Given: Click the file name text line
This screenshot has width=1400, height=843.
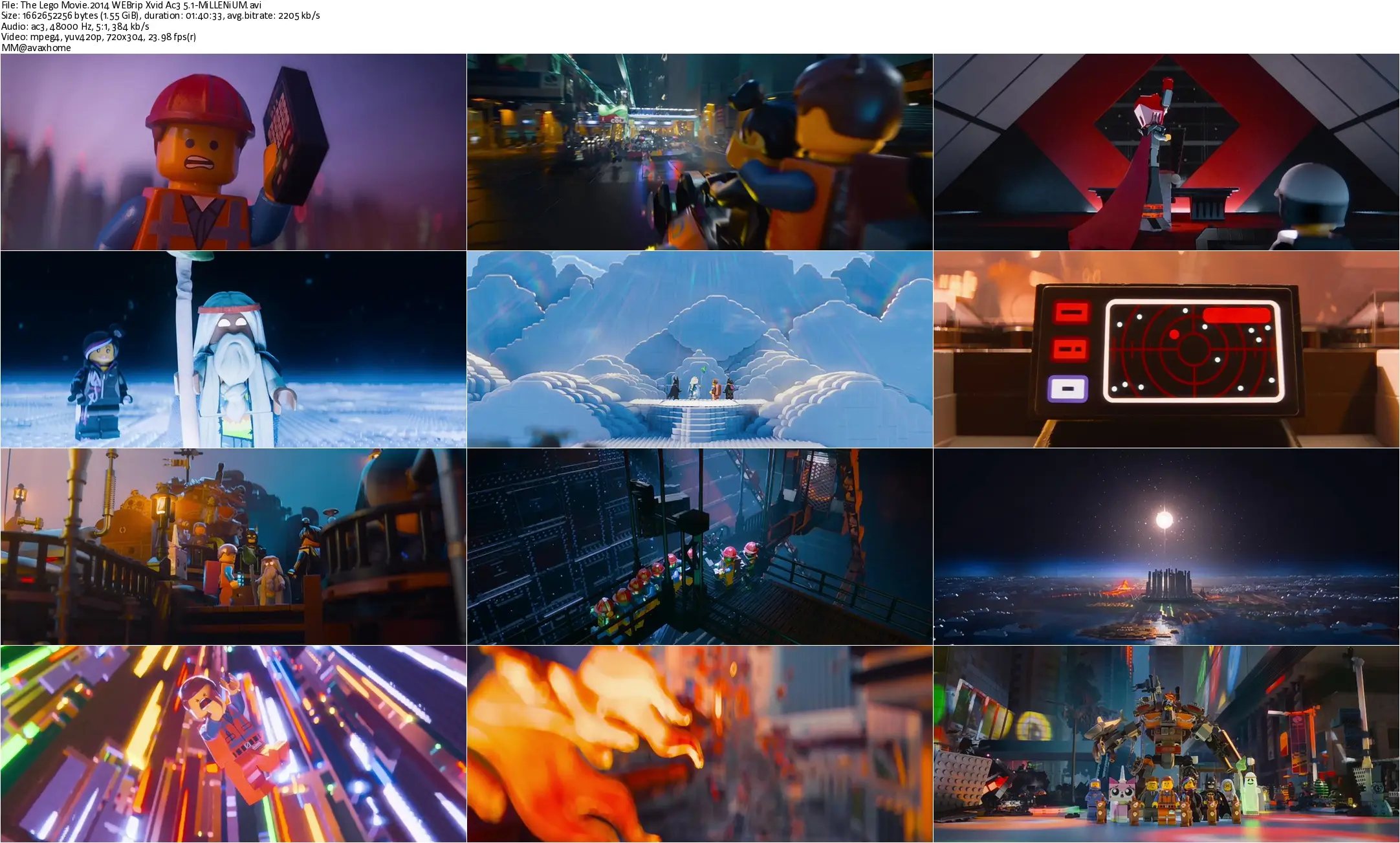Looking at the screenshot, I should tap(131, 5).
